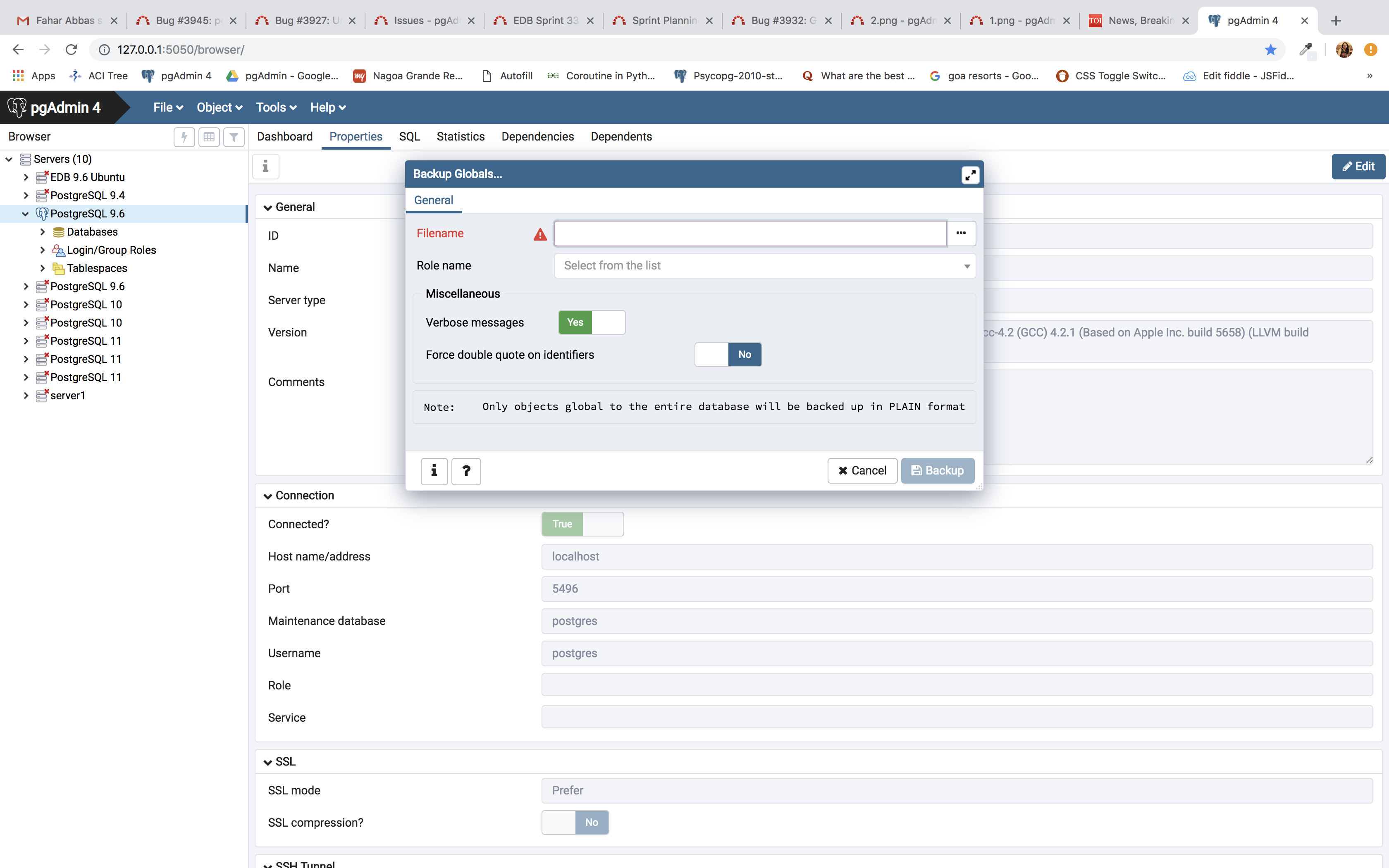Toggle Force double quote on identifiers

point(728,355)
